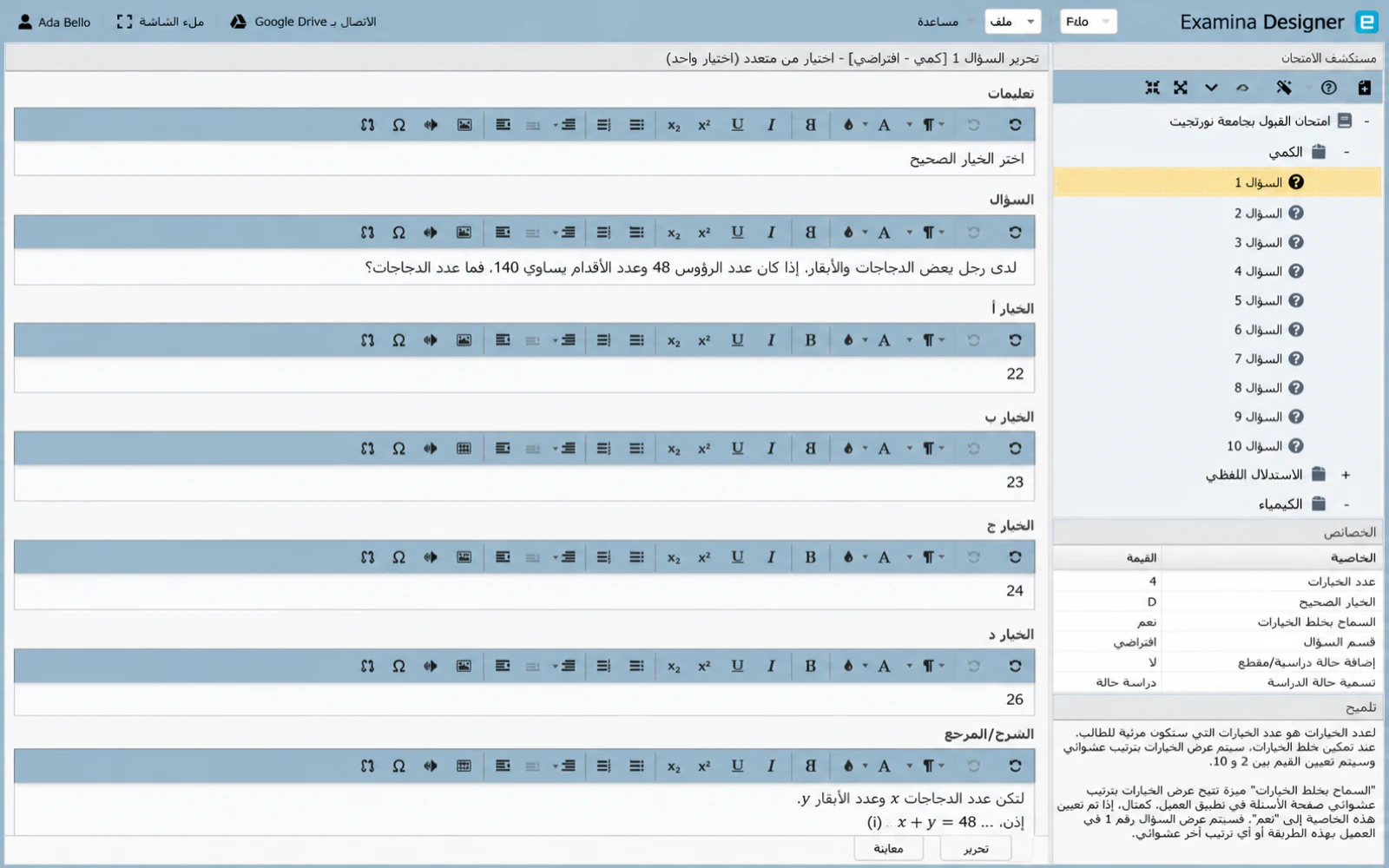The height and width of the screenshot is (868, 1389).
Task: Apply superscript in the الخيار ب toolbar
Action: (704, 449)
